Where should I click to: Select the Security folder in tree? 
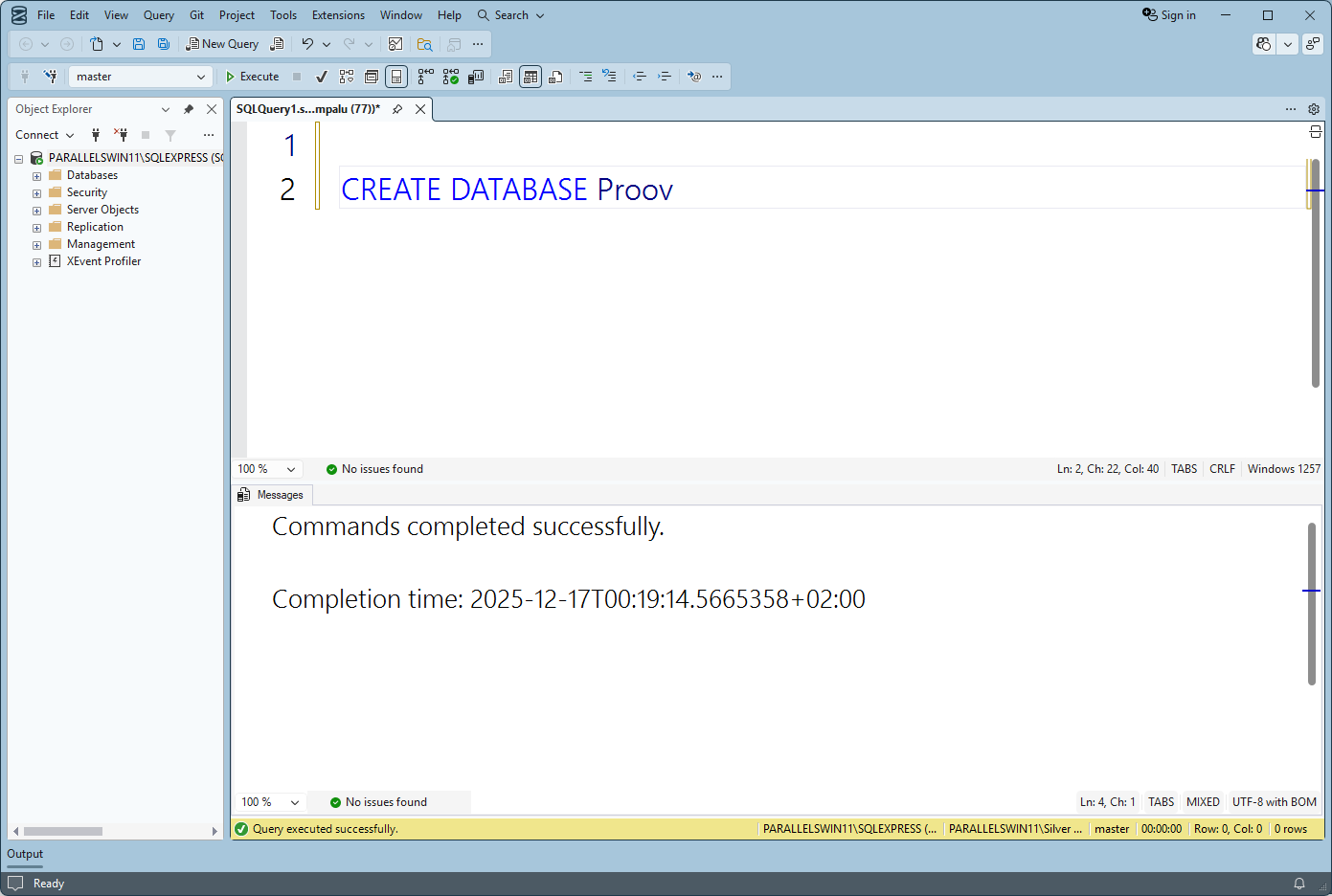[86, 192]
